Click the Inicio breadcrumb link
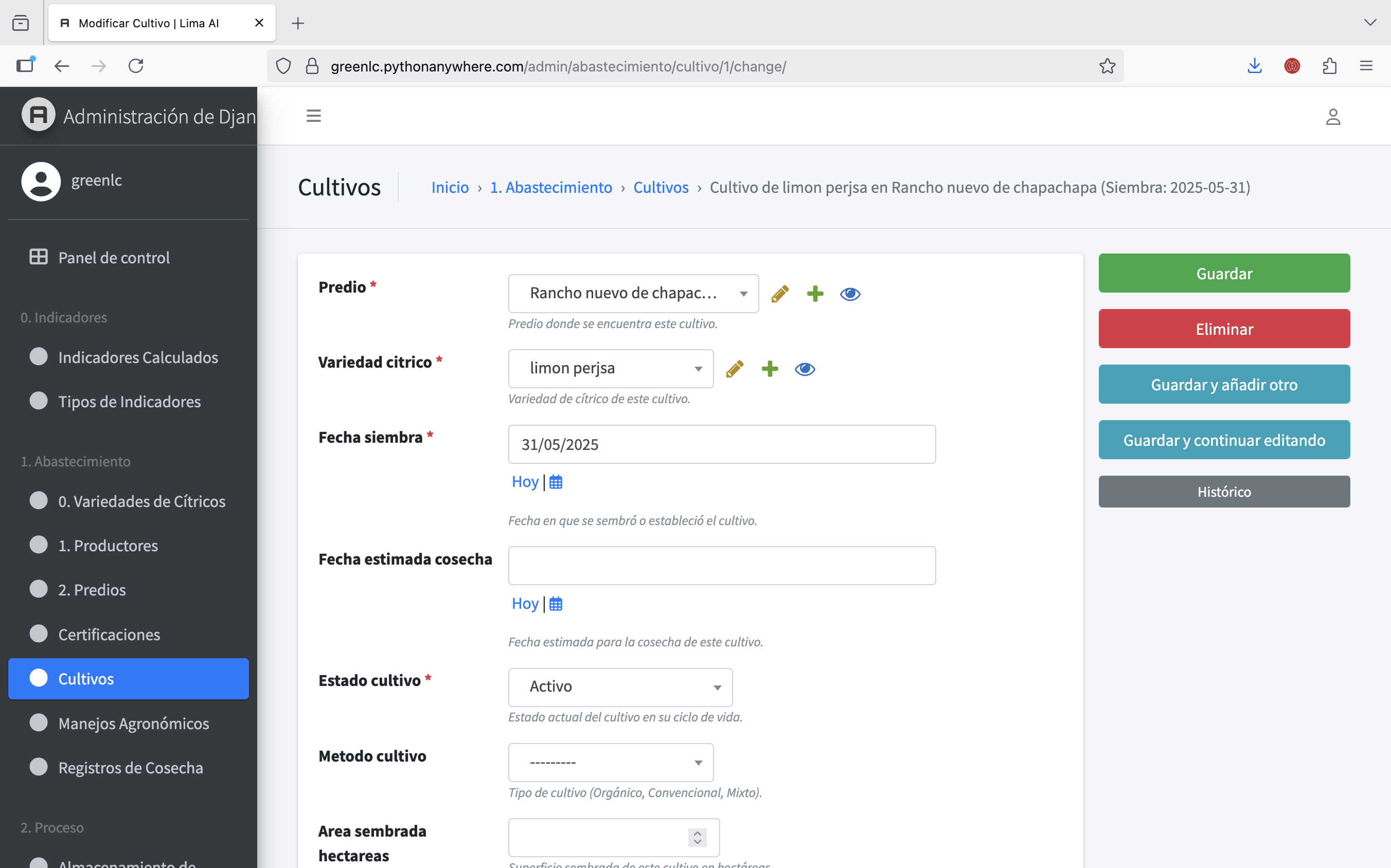Viewport: 1391px width, 868px height. tap(450, 187)
